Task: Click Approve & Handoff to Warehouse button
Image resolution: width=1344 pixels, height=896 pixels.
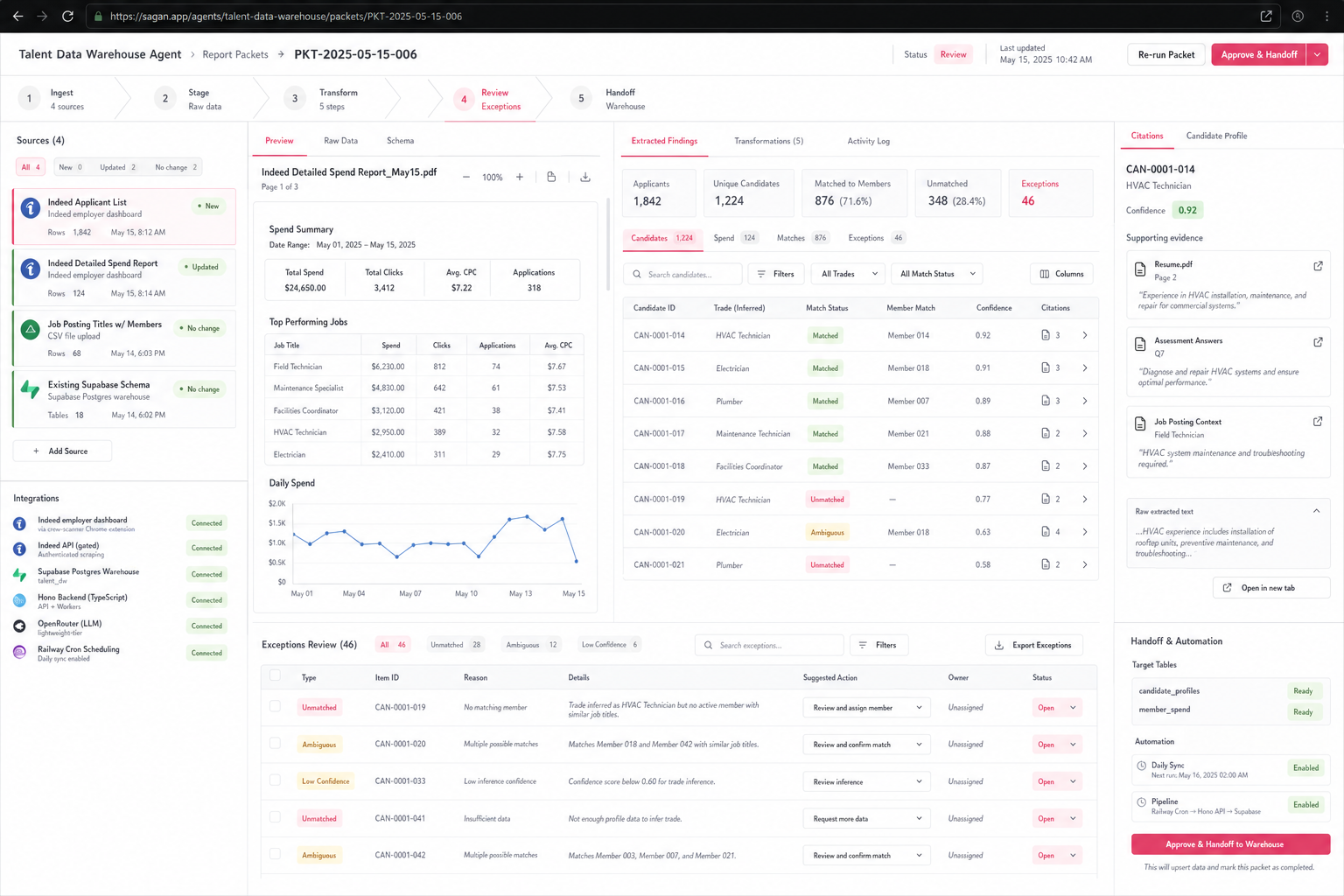Action: click(1230, 844)
